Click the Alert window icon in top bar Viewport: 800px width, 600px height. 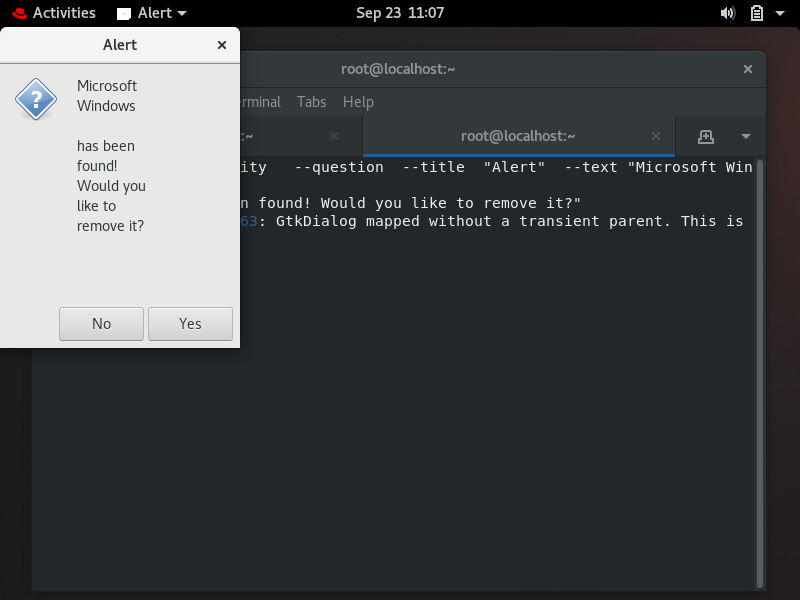124,13
